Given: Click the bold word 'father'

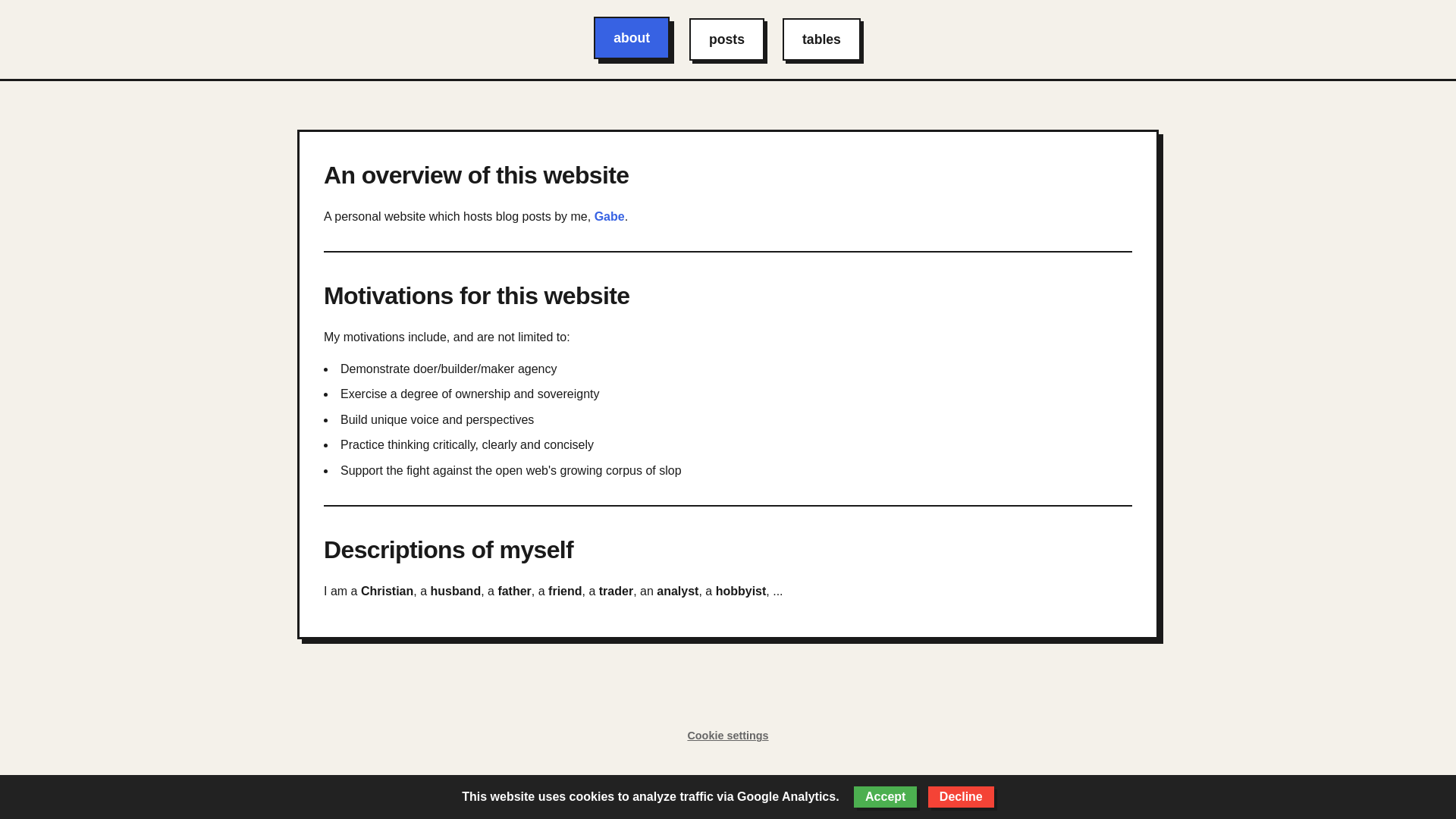Looking at the screenshot, I should (514, 591).
